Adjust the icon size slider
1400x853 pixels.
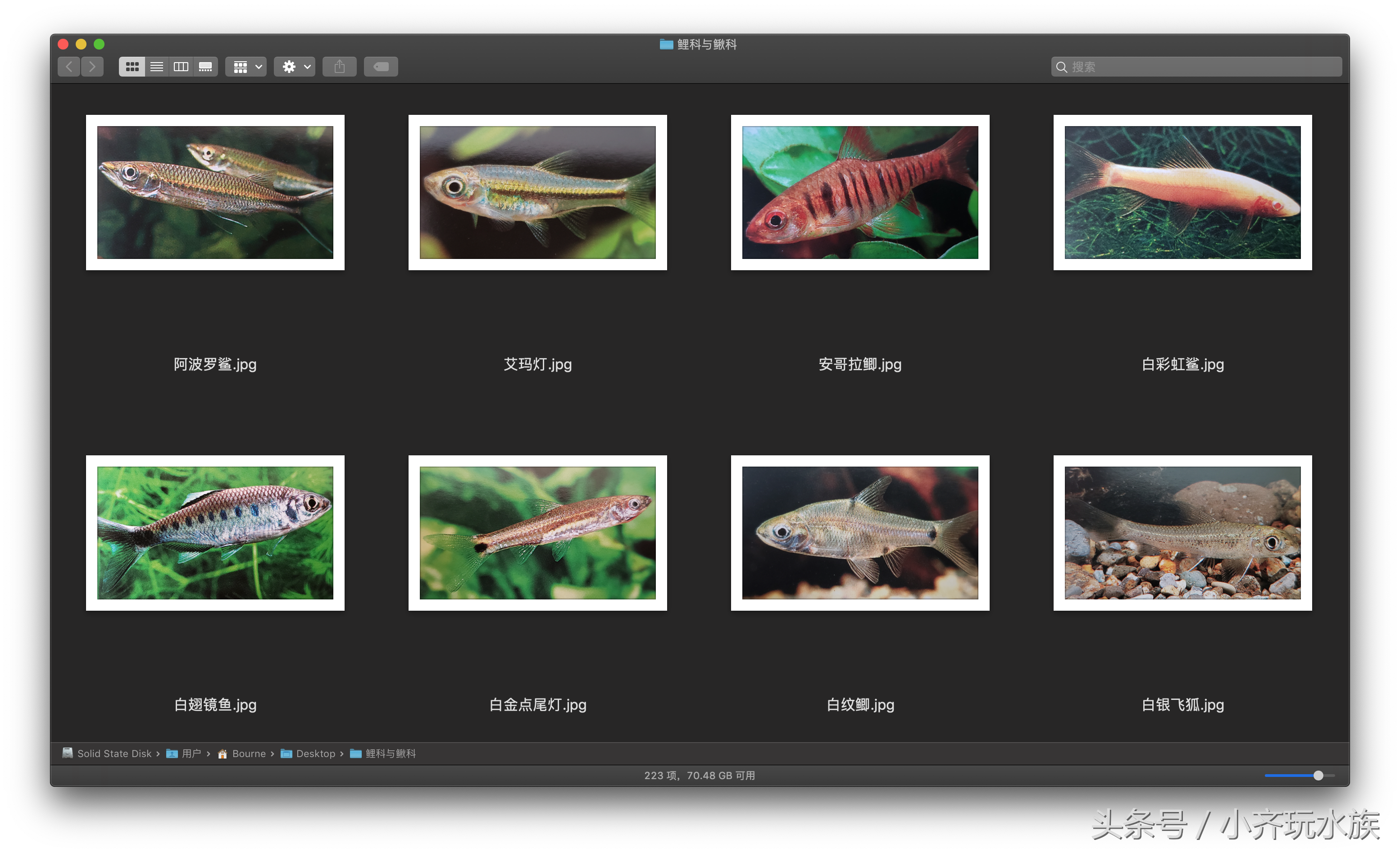[1300, 776]
